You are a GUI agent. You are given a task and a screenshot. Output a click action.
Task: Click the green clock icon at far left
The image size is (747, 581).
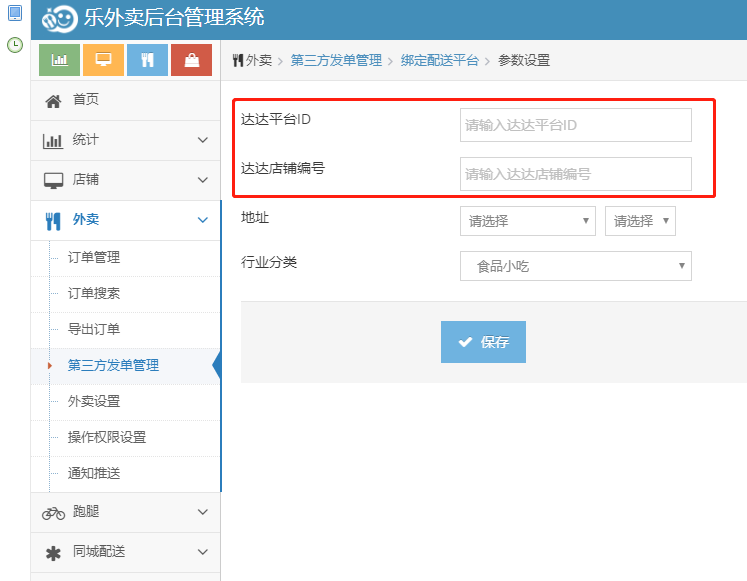tap(15, 45)
